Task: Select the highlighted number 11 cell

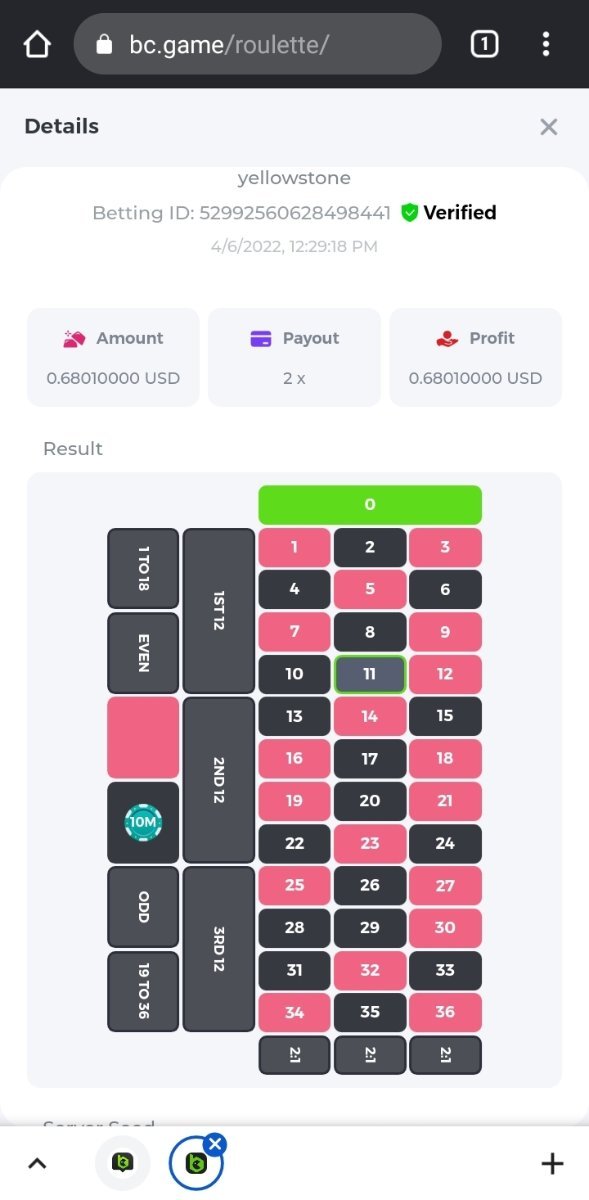Action: pos(370,674)
